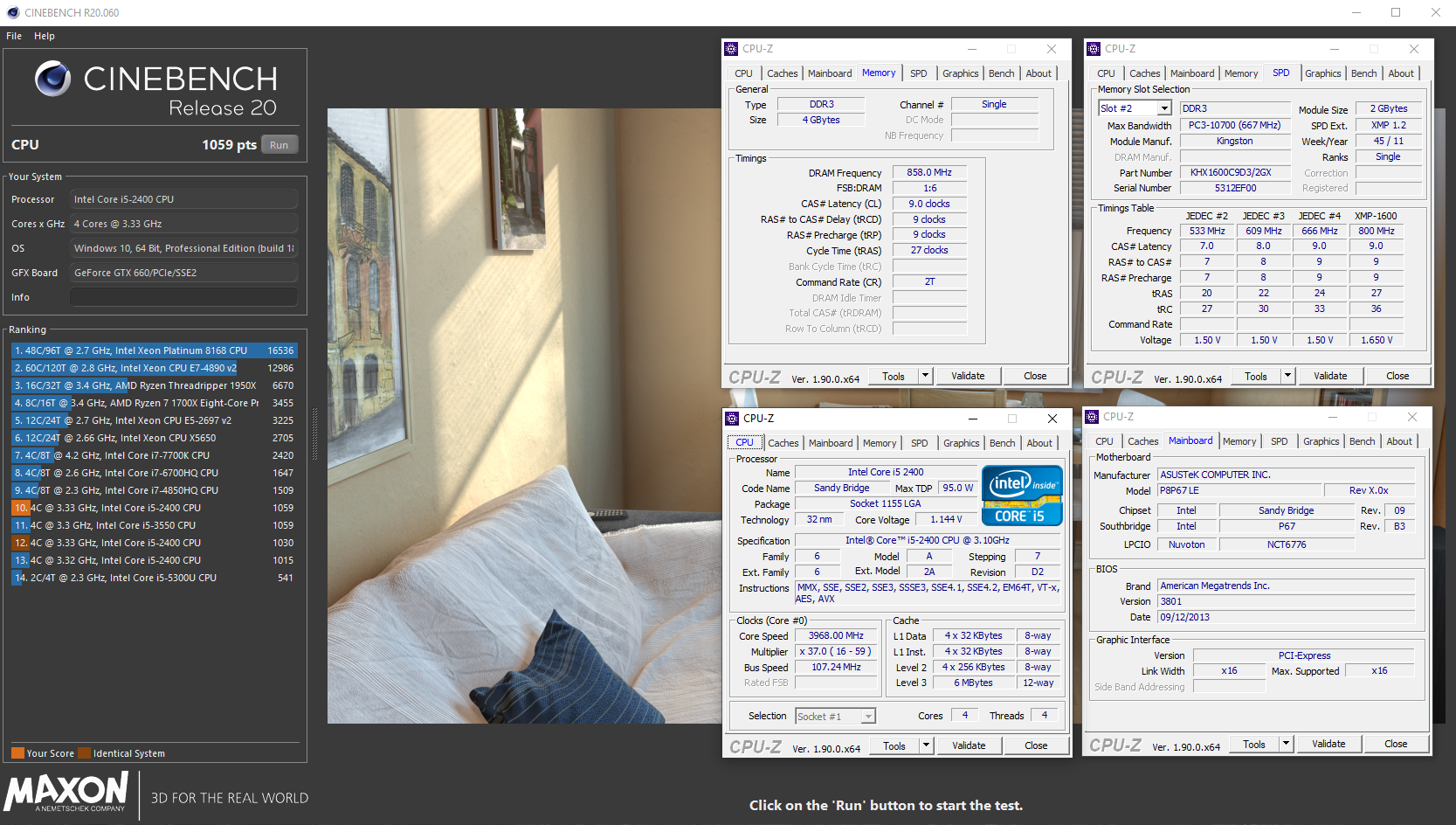Open Mainboard tab in the CPU window
Viewport: 1456px width, 825px height.
[x=830, y=443]
